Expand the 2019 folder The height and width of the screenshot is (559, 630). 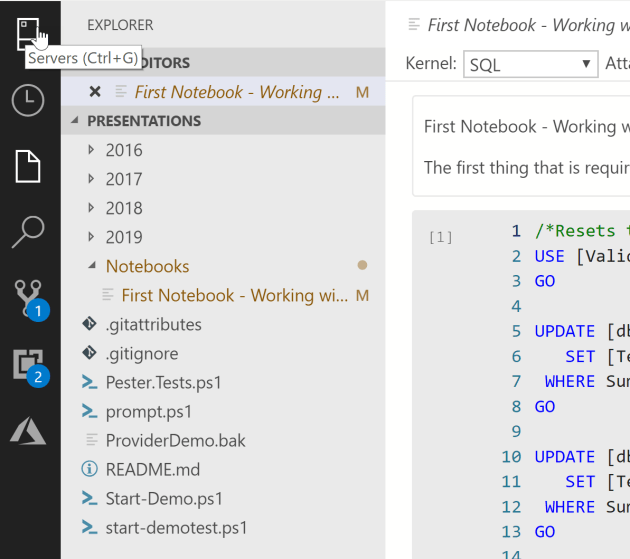(x=124, y=237)
